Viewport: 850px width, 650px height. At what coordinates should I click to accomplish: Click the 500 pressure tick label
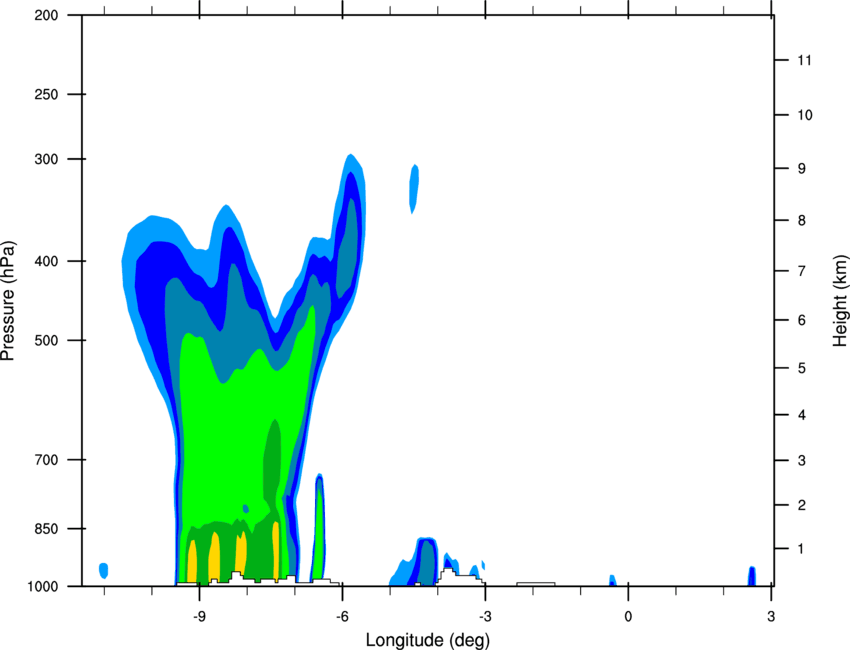pyautogui.click(x=47, y=340)
